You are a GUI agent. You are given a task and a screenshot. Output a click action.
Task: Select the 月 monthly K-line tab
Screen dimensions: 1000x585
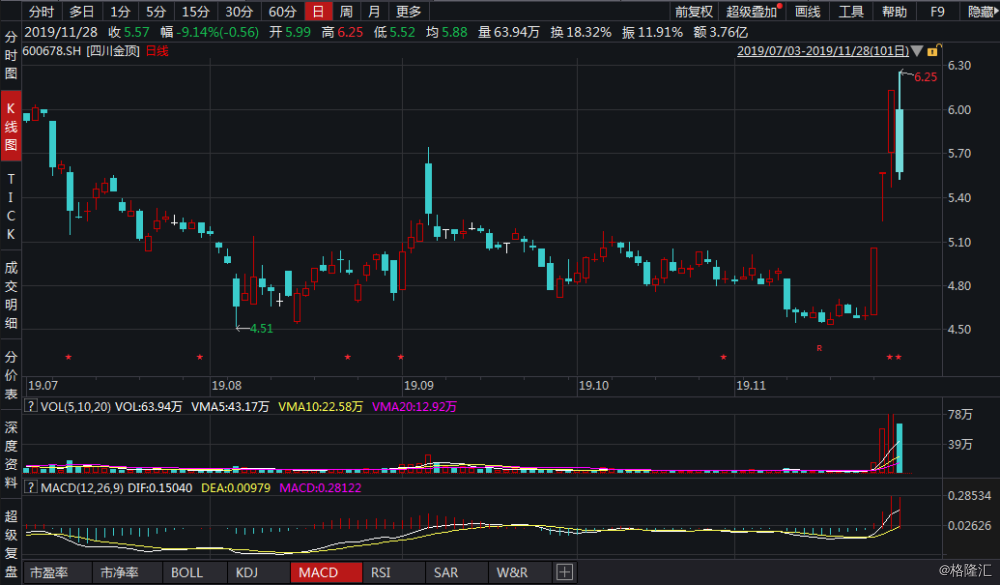pyautogui.click(x=374, y=11)
